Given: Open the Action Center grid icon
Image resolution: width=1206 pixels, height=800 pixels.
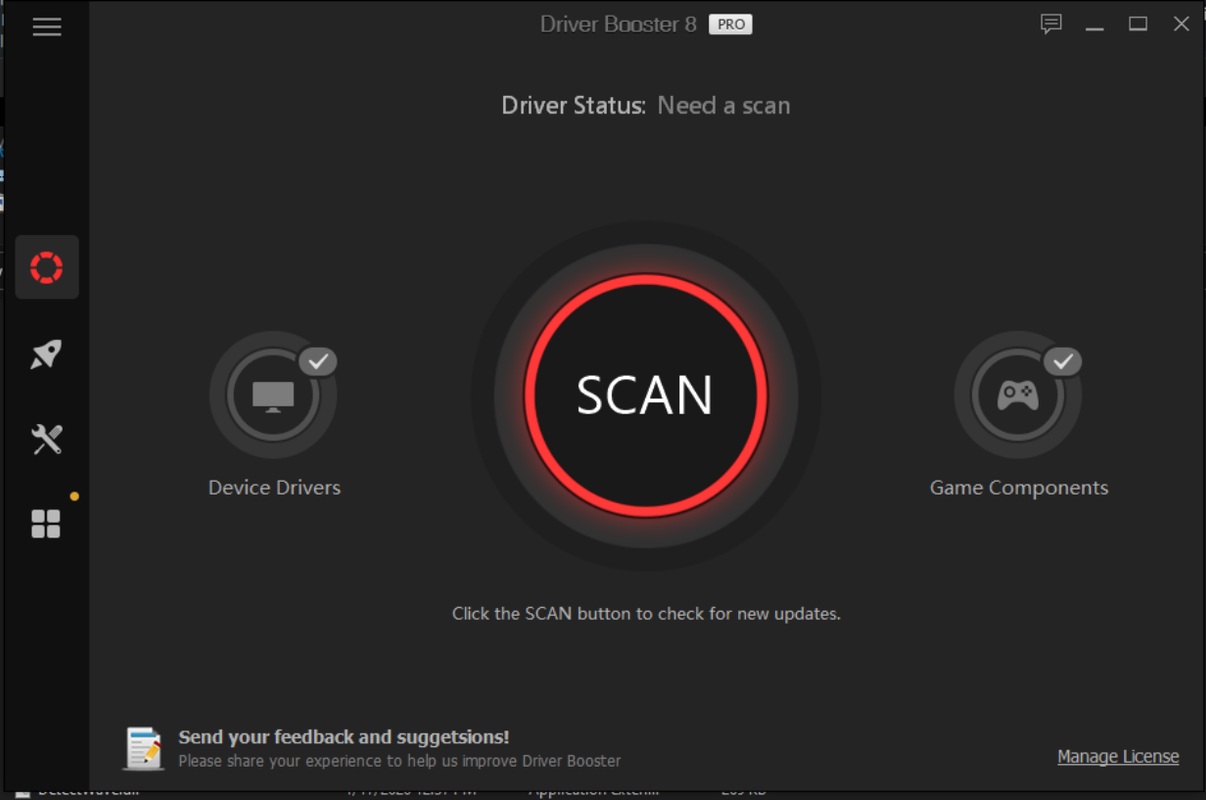Looking at the screenshot, I should point(46,524).
